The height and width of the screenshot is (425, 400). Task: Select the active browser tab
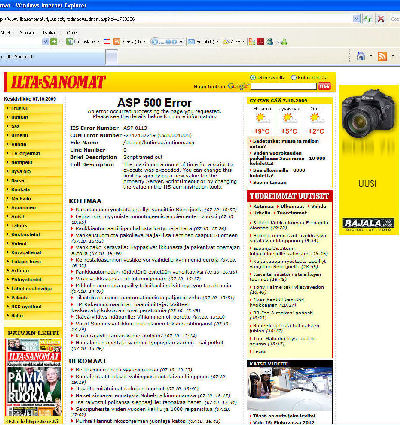coord(52,57)
